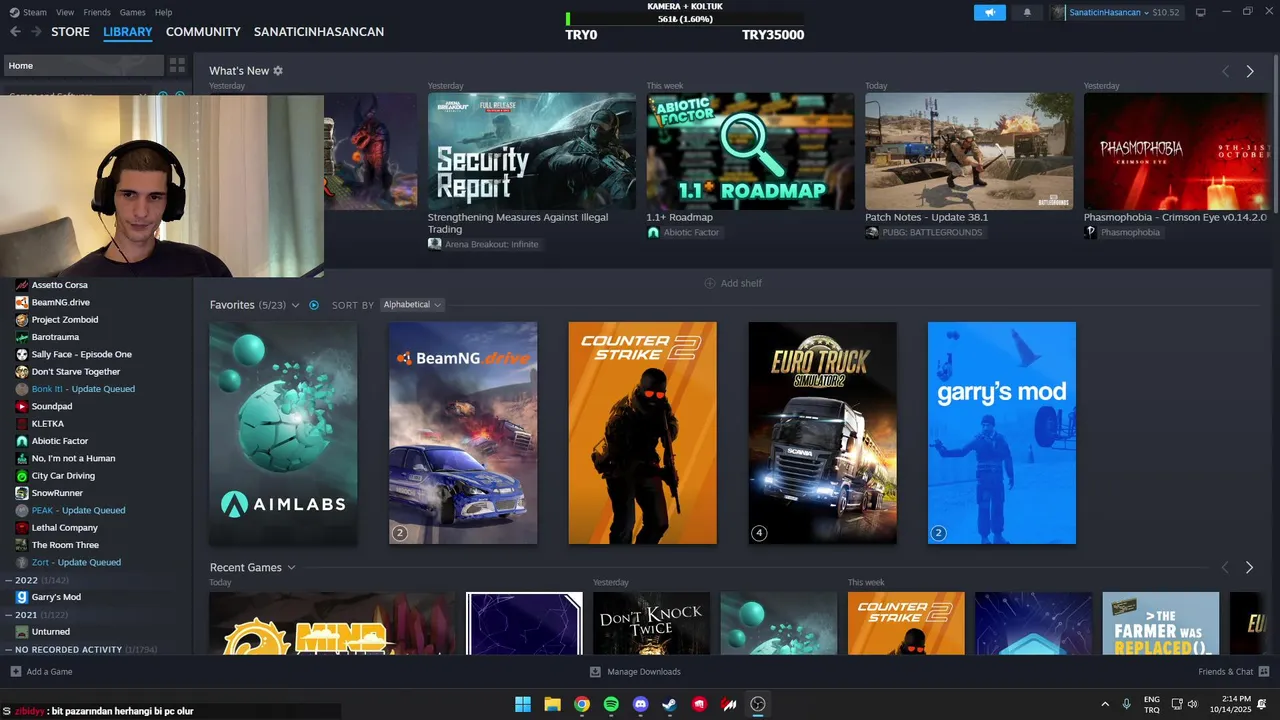Screen dimensions: 1280x720
Task: Switch to the STORE tab
Action: [x=70, y=32]
